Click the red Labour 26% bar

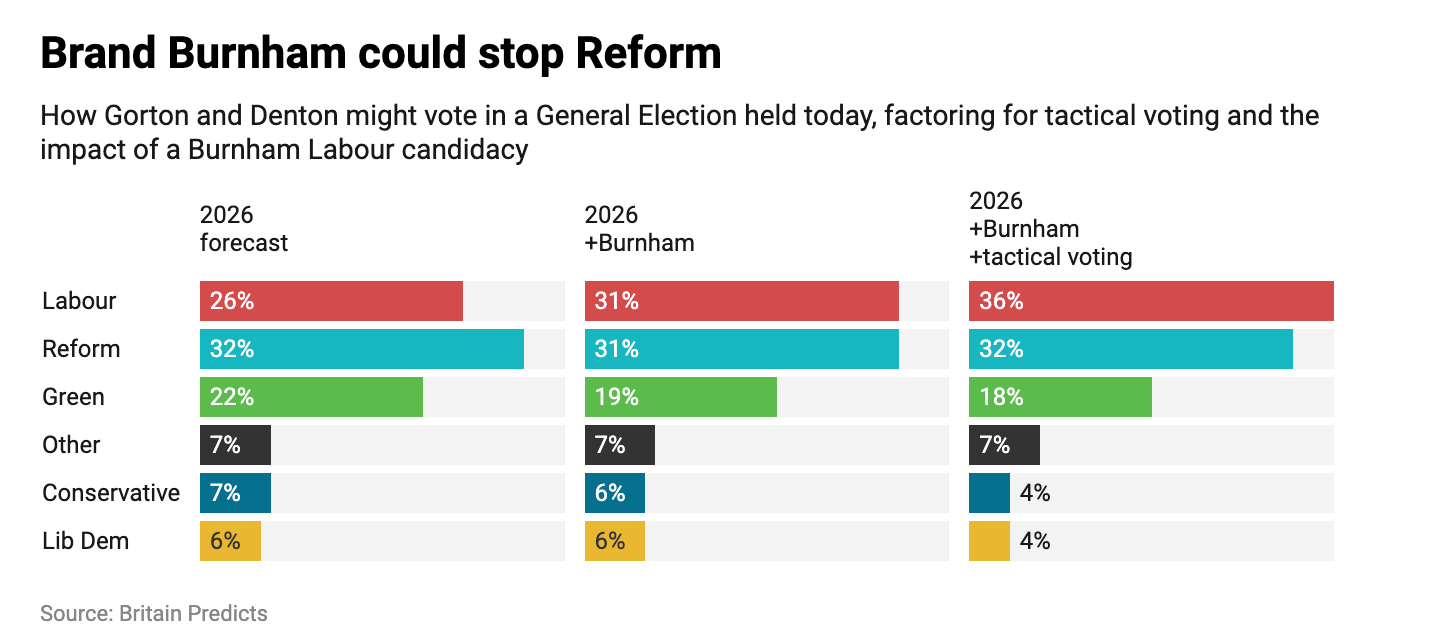(x=331, y=301)
